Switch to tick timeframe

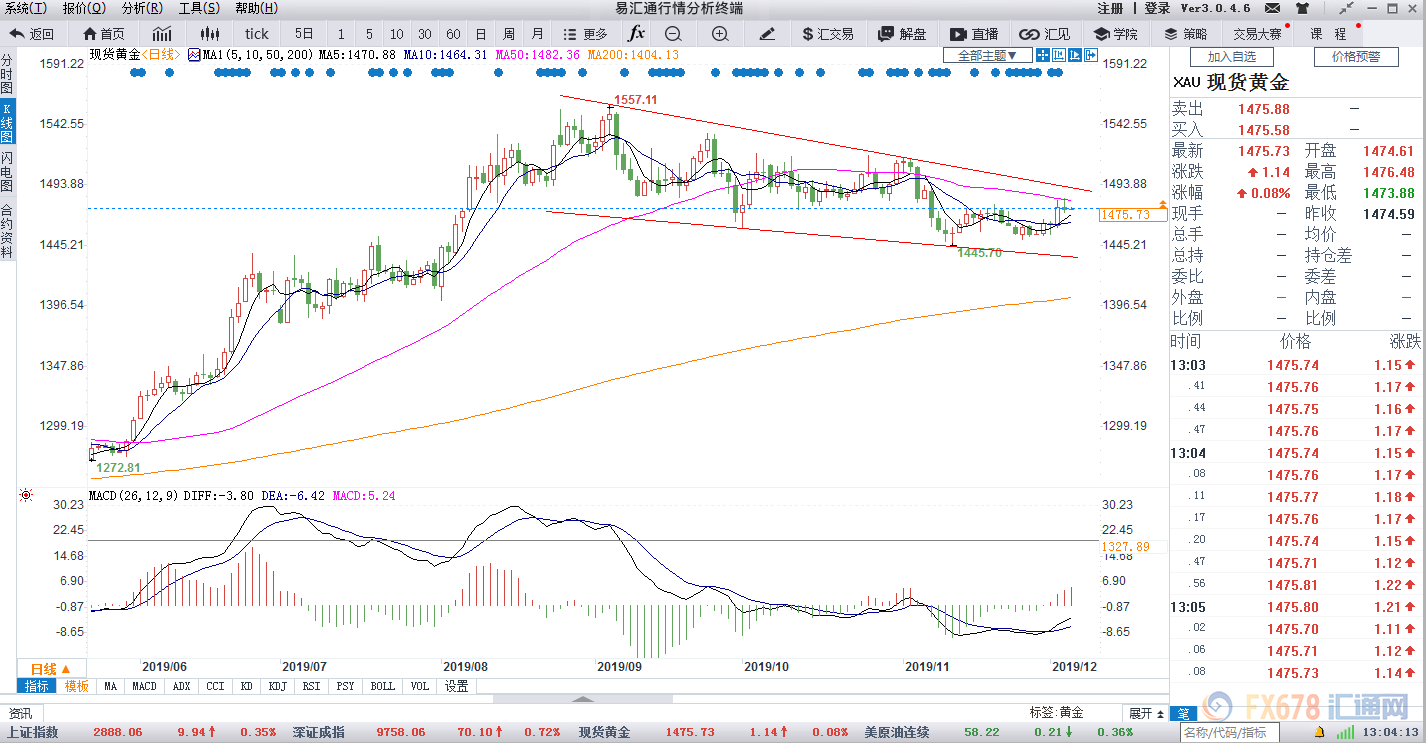[x=256, y=34]
